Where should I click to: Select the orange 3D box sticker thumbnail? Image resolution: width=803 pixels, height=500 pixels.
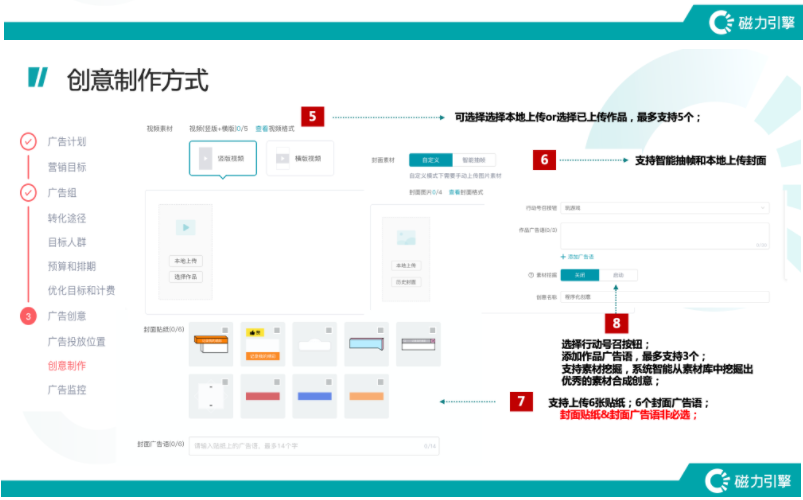(x=211, y=344)
